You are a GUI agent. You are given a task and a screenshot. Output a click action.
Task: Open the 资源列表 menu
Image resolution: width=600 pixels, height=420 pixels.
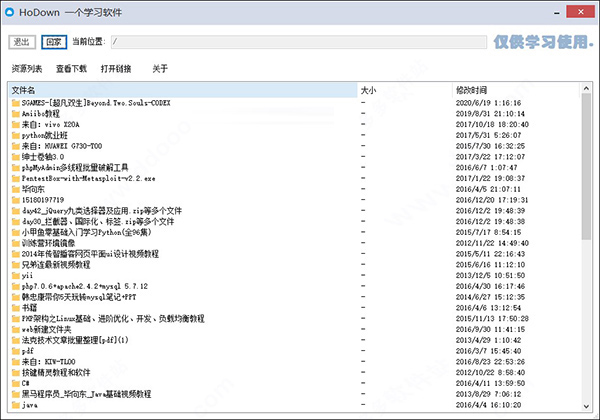27,69
